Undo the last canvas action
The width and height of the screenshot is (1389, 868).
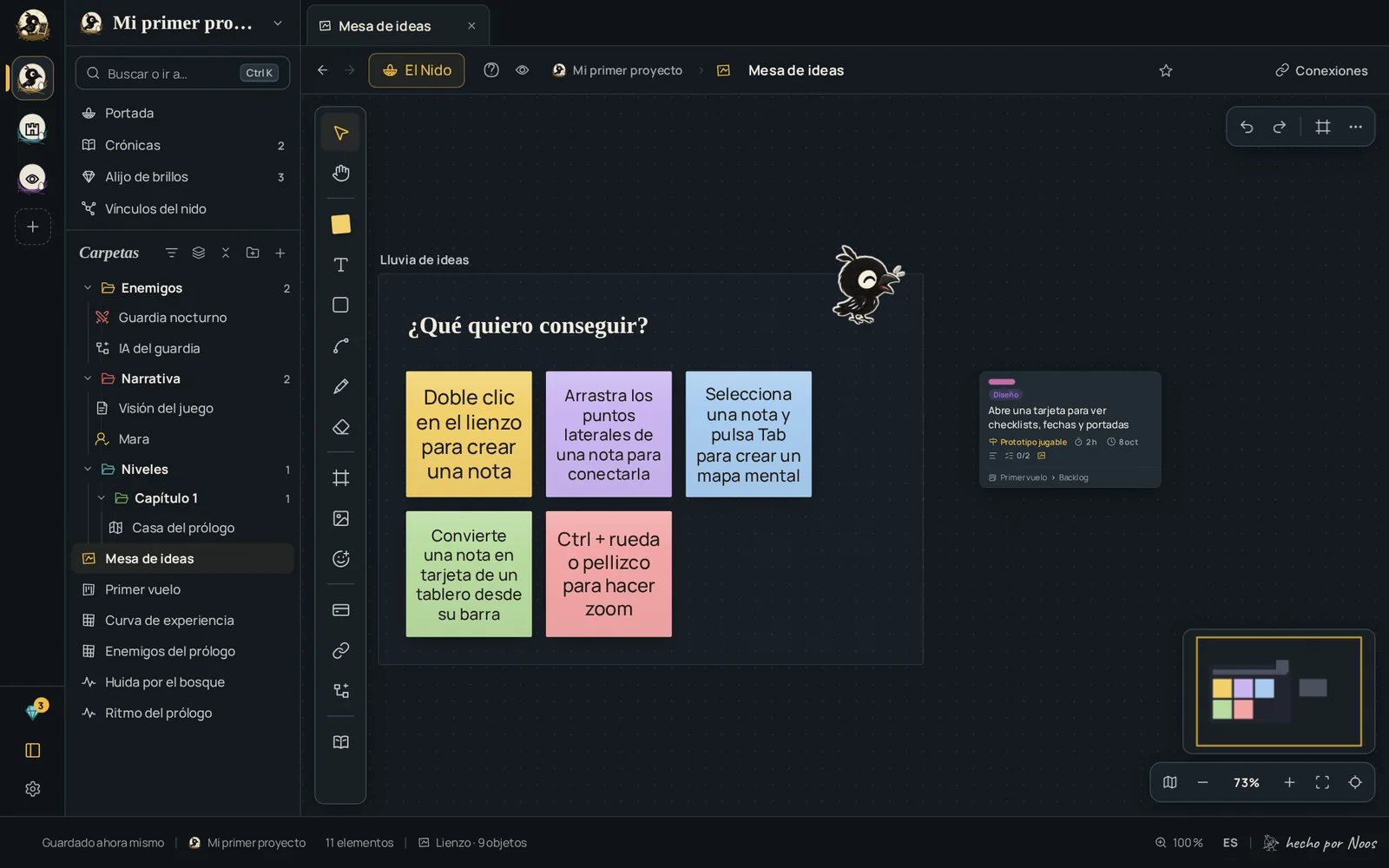pos(1247,127)
